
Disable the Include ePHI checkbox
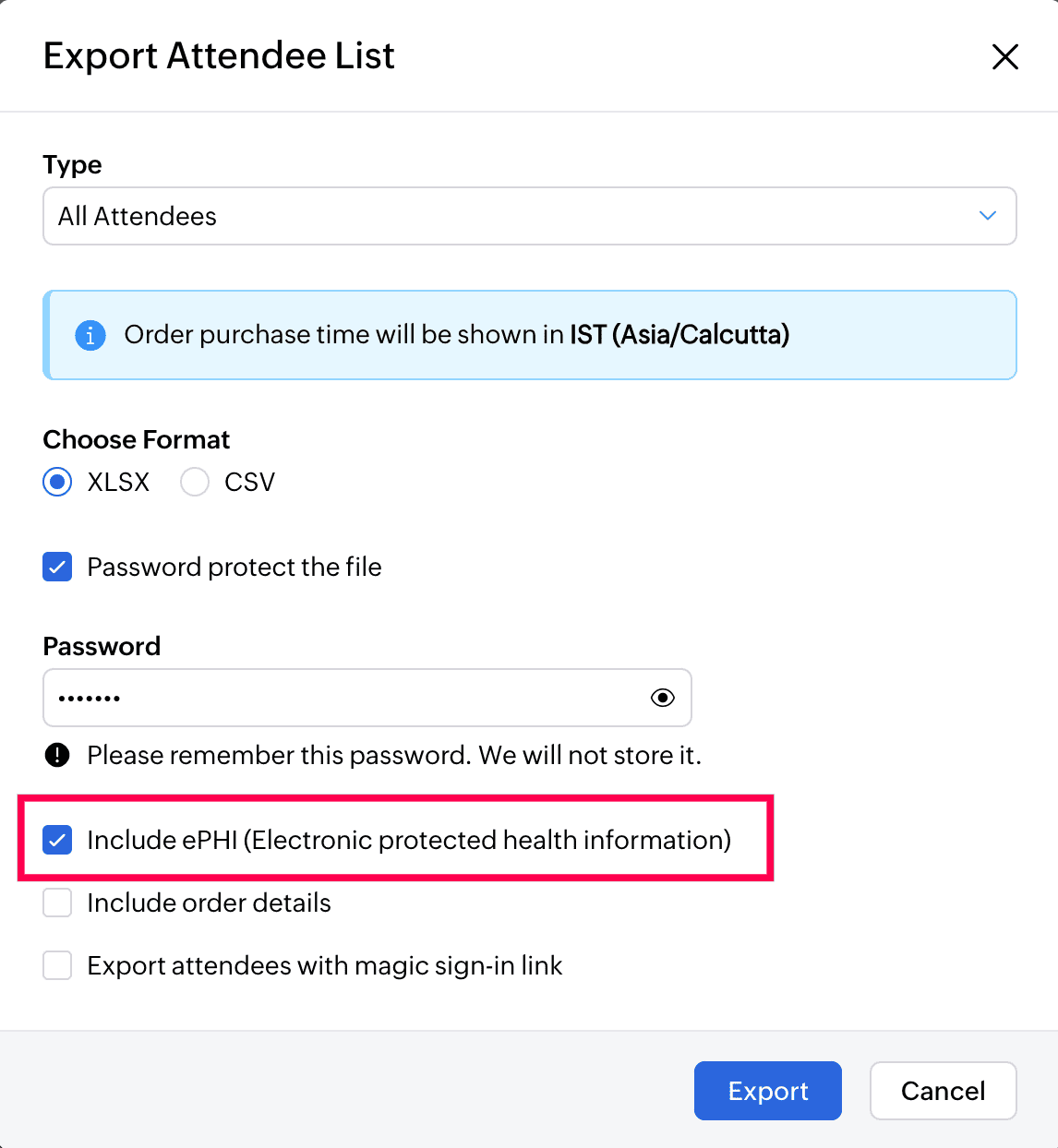click(x=57, y=840)
